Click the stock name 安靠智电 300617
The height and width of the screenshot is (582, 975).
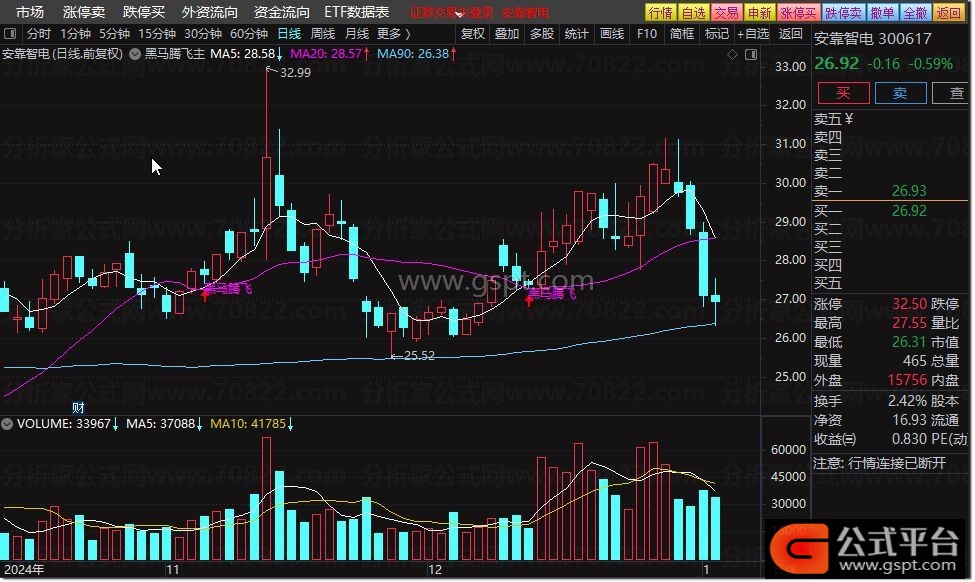pos(872,39)
